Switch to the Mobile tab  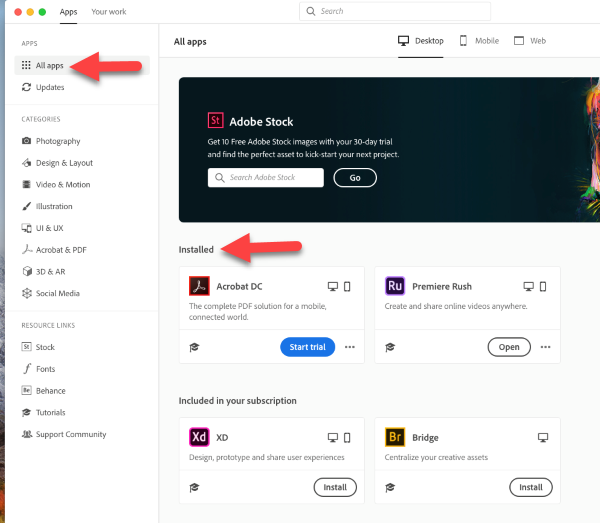point(479,41)
